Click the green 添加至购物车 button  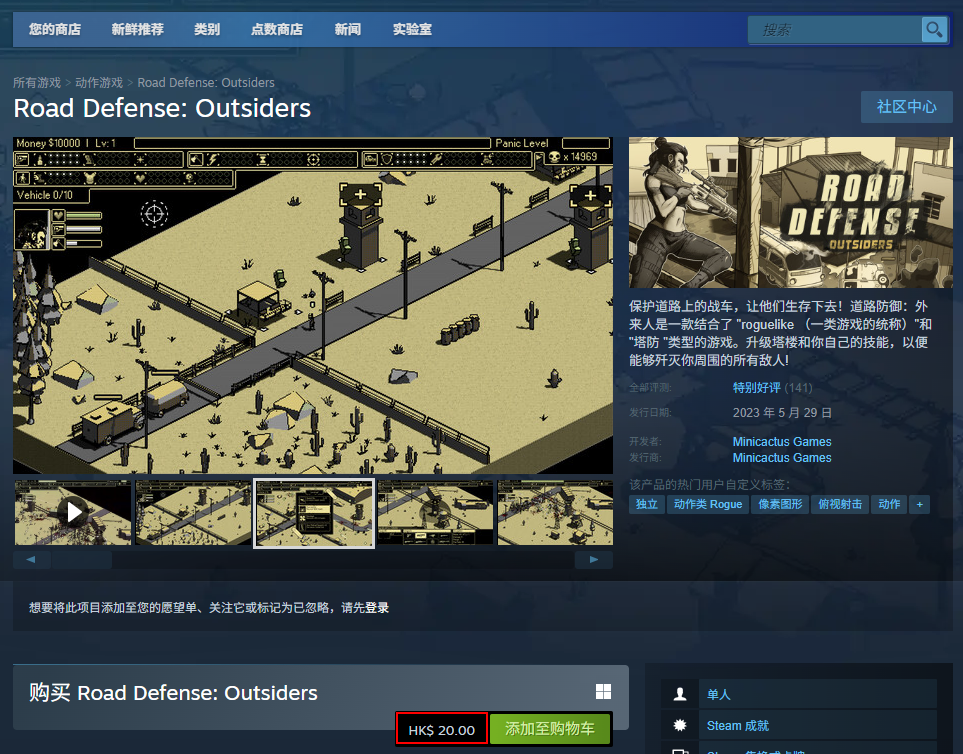550,727
